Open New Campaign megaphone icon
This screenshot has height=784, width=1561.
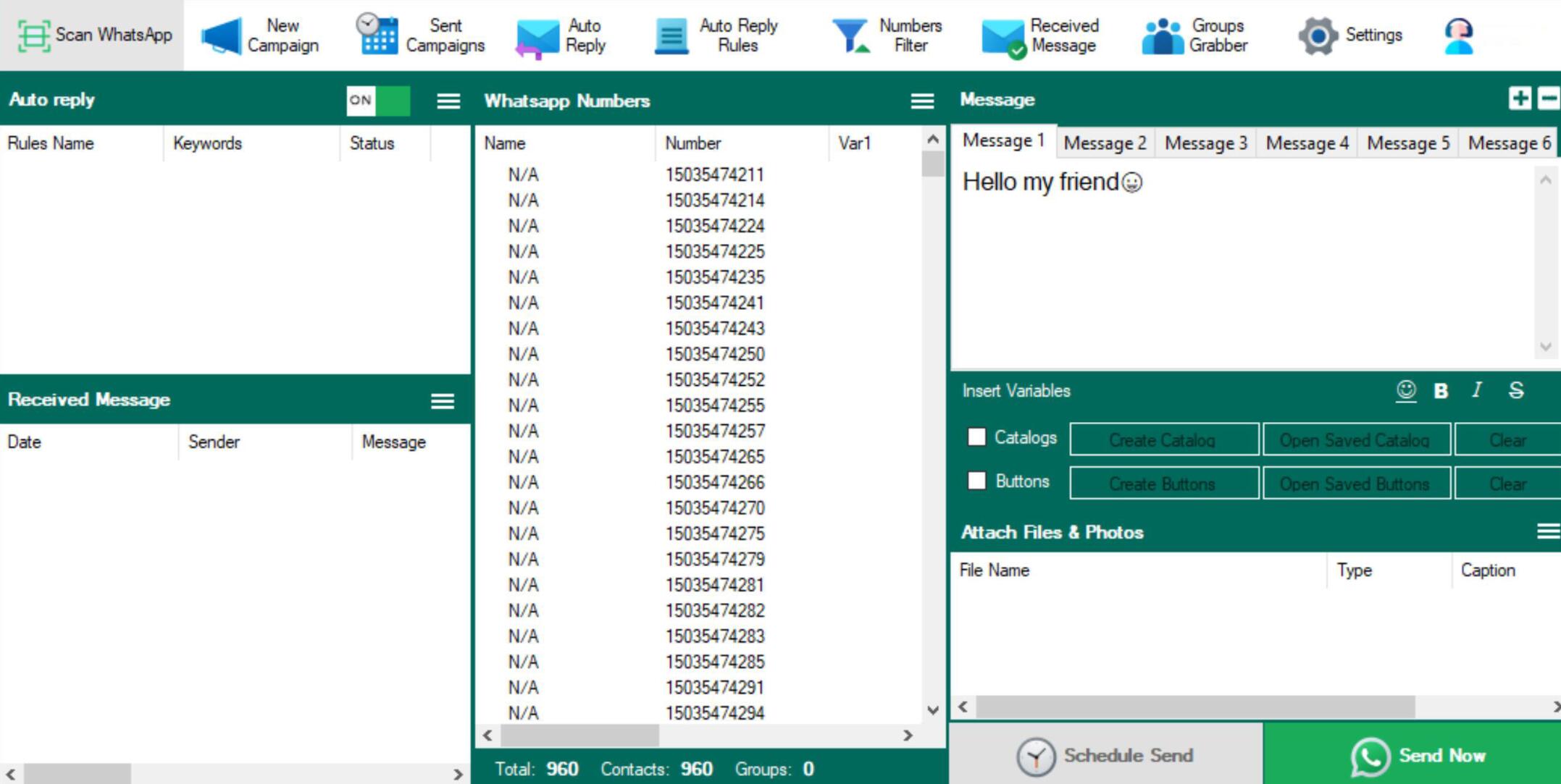tap(221, 36)
